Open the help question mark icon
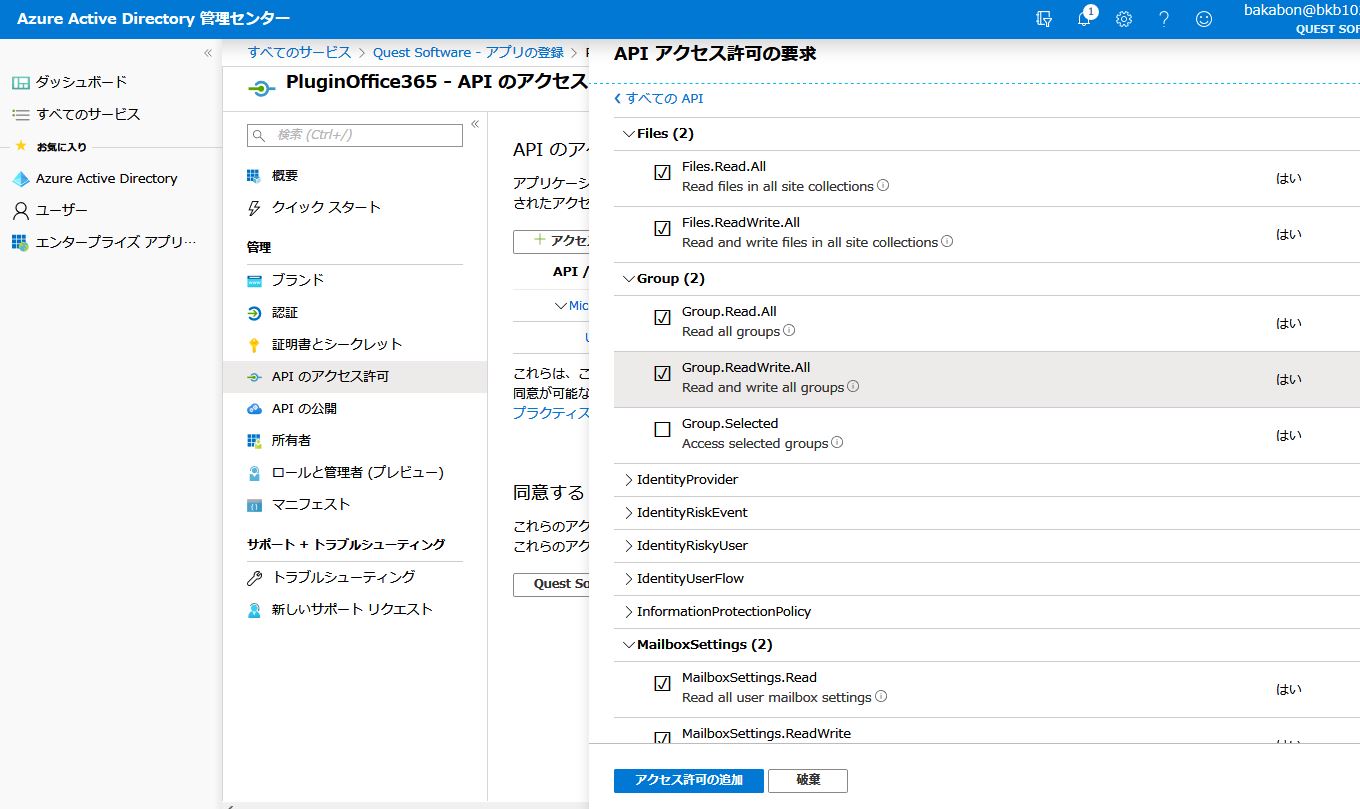Image resolution: width=1360 pixels, height=809 pixels. click(1164, 19)
